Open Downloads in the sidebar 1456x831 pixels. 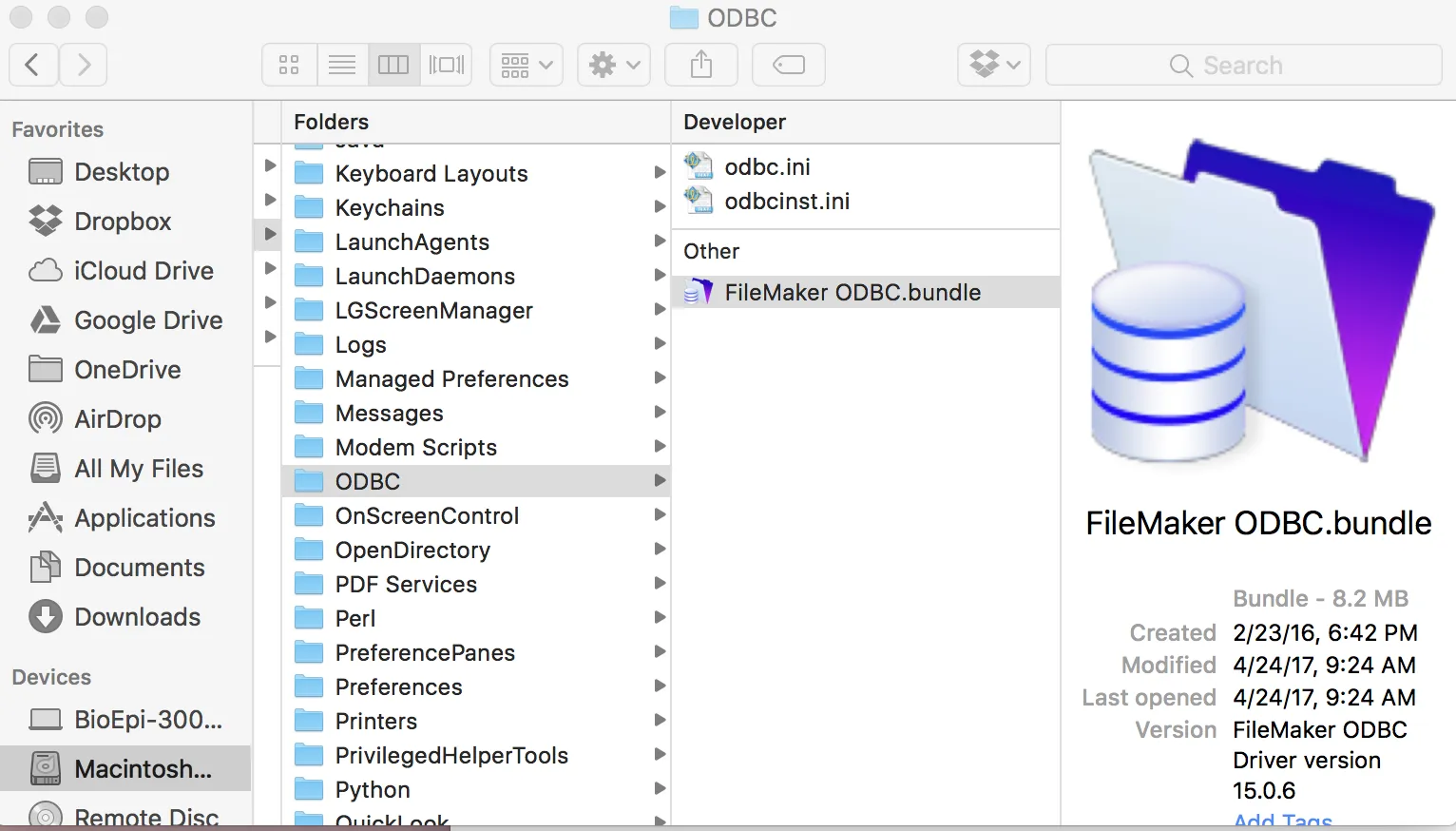click(x=125, y=617)
